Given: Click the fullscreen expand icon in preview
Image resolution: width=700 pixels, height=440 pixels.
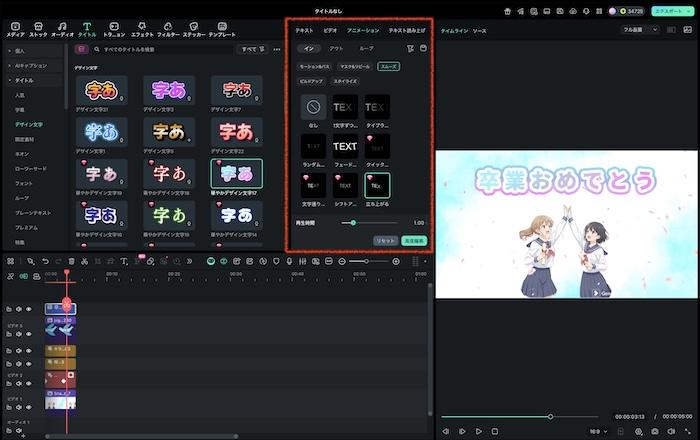Looking at the screenshot, I should click(688, 432).
